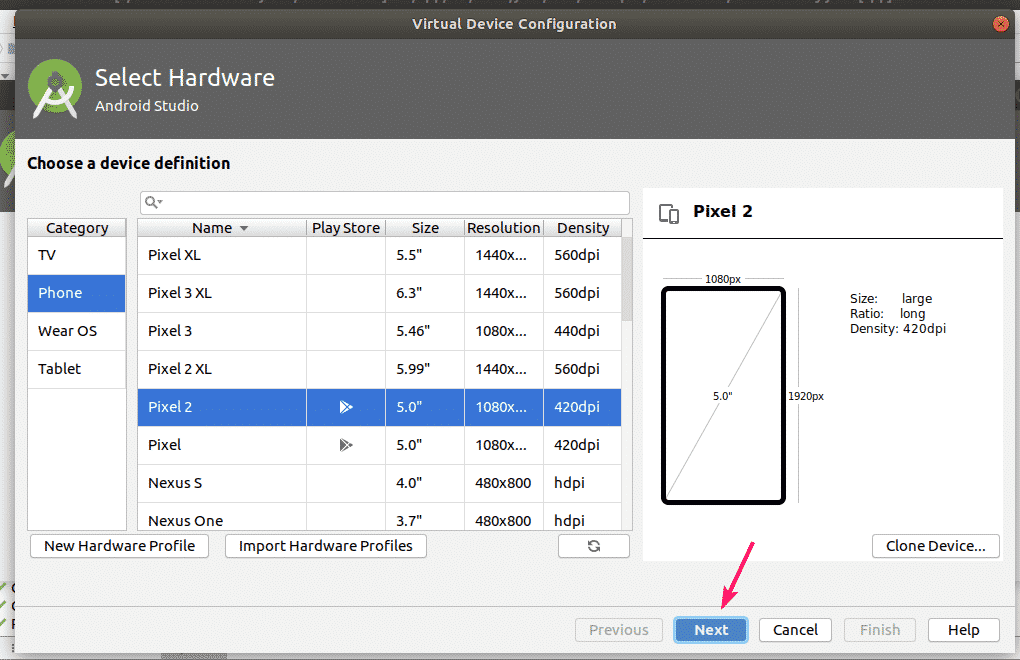
Task: Click the device list vertical scrollbar
Action: tap(627, 279)
